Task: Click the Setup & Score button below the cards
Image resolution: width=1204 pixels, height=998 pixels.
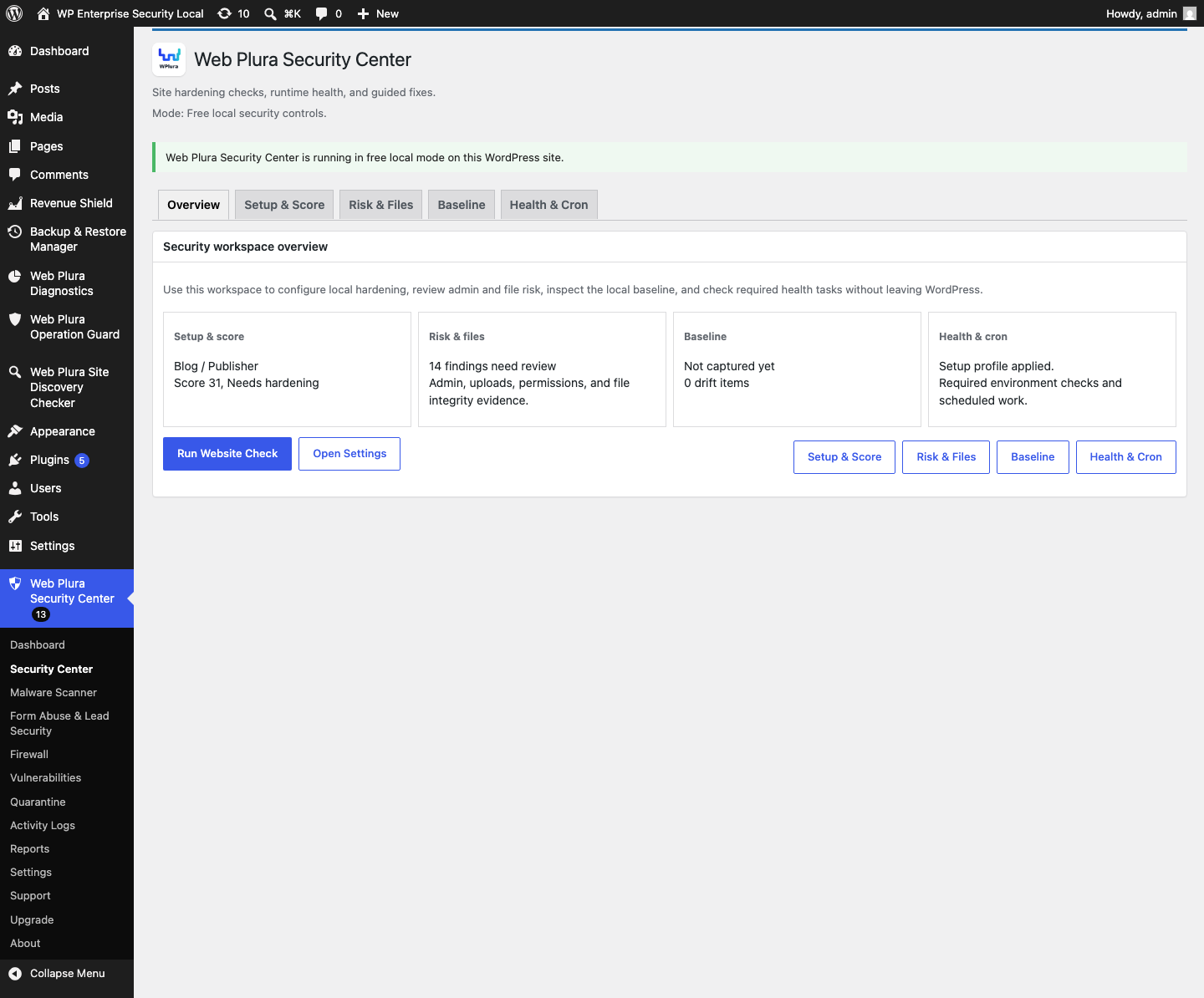Action: coord(844,457)
